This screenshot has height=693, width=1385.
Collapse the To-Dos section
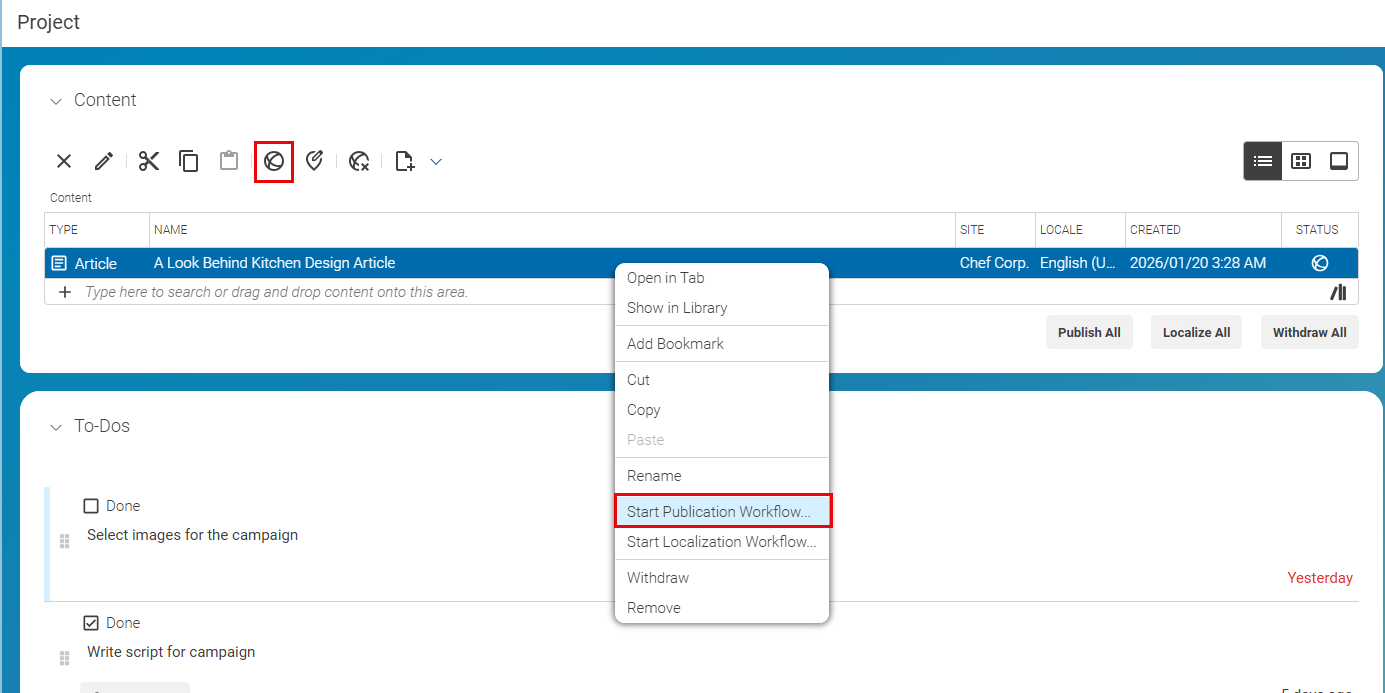pos(56,427)
